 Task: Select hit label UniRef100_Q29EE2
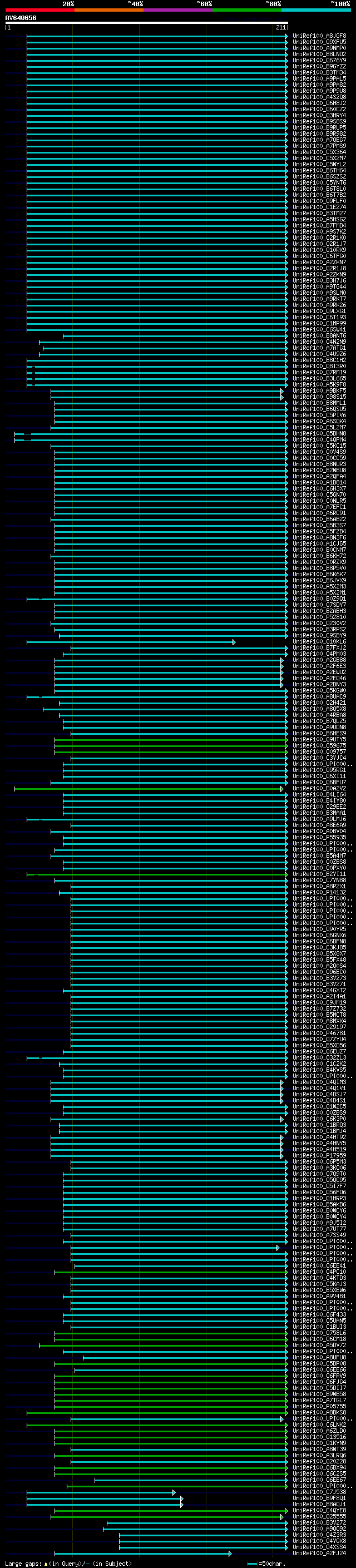click(319, 807)
